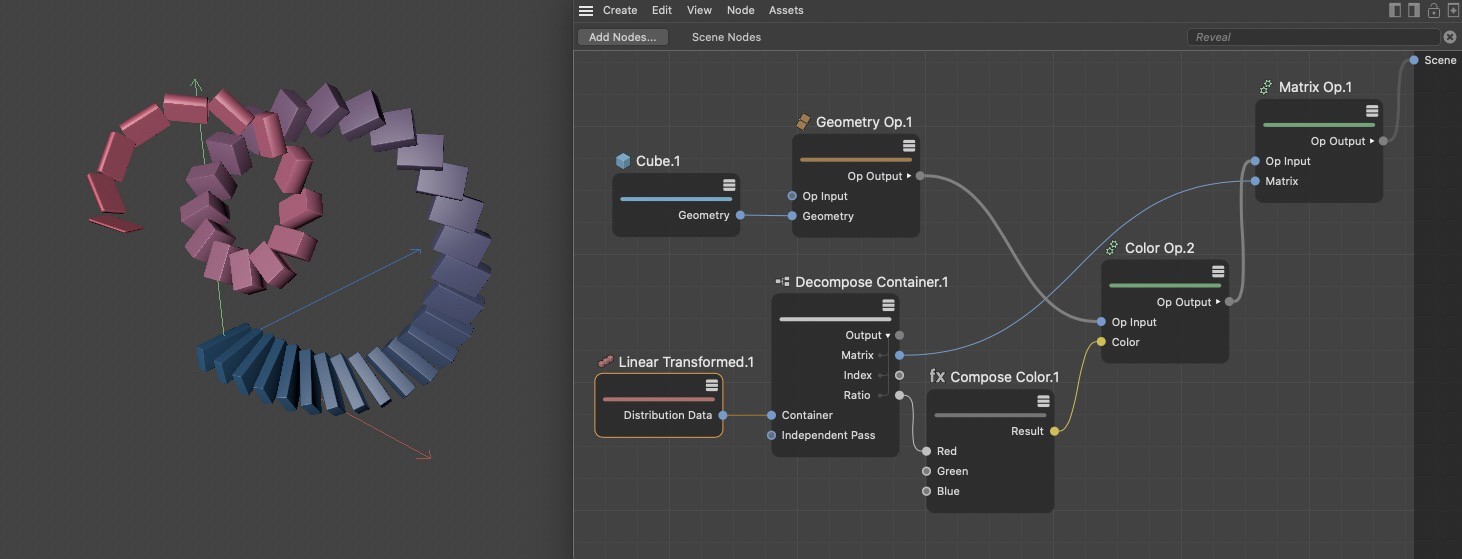
Task: Click the Scene output port
Action: (1414, 60)
